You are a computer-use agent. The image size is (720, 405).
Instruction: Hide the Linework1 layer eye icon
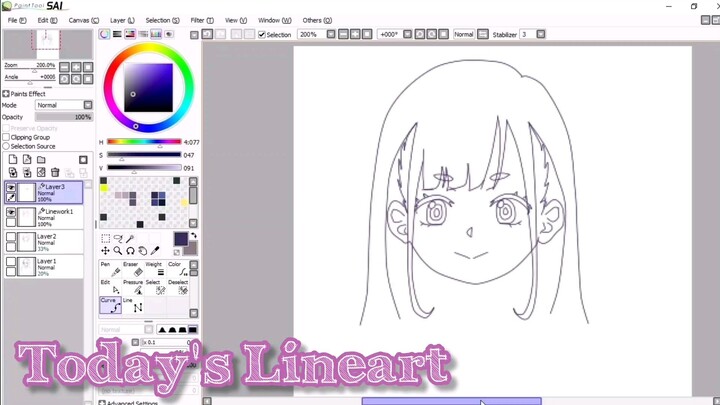(x=11, y=212)
